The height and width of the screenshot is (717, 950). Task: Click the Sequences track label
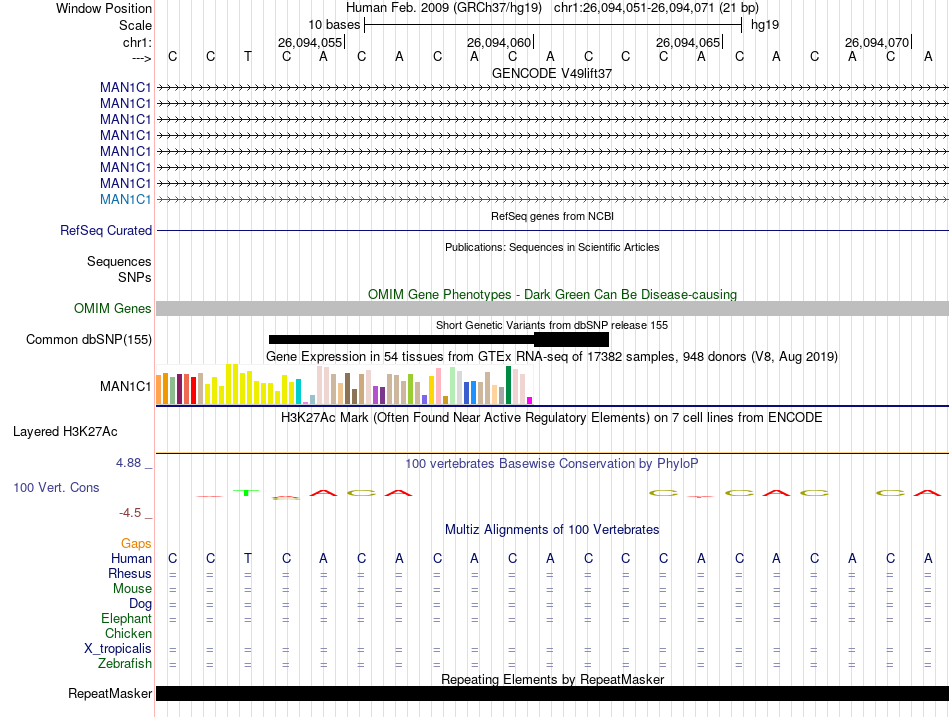(119, 261)
